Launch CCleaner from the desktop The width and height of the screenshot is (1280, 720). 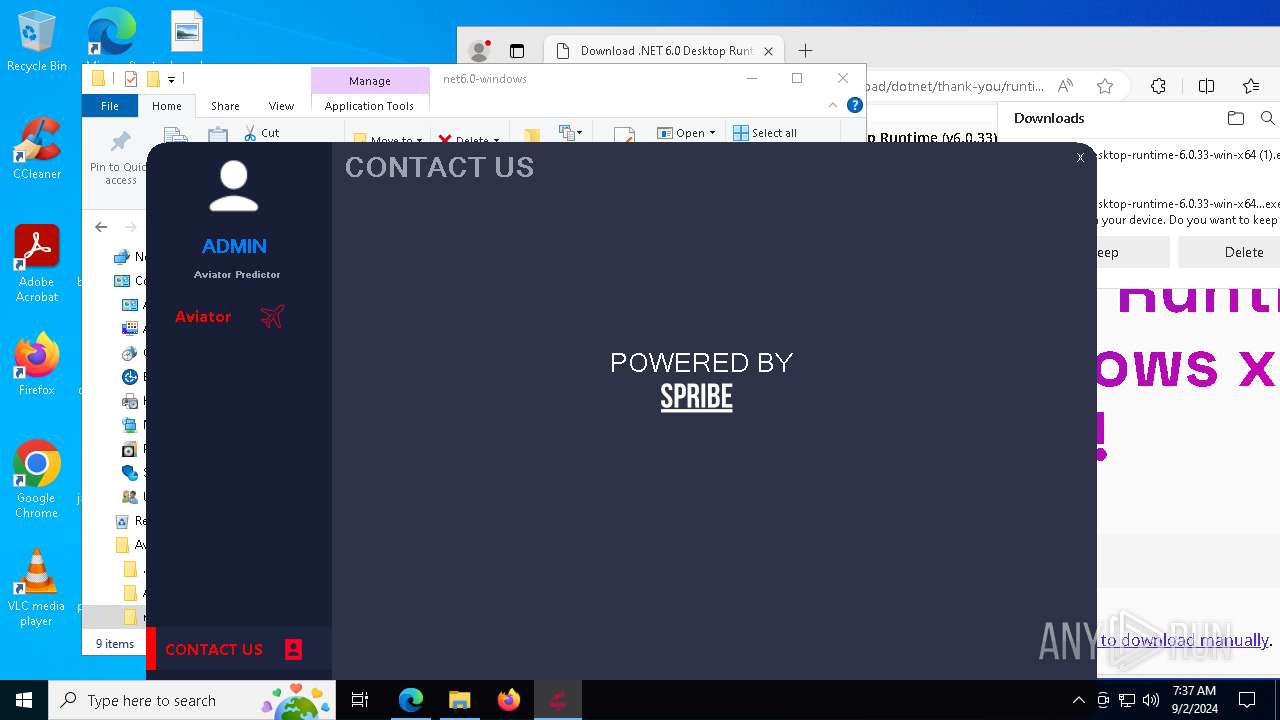click(37, 149)
